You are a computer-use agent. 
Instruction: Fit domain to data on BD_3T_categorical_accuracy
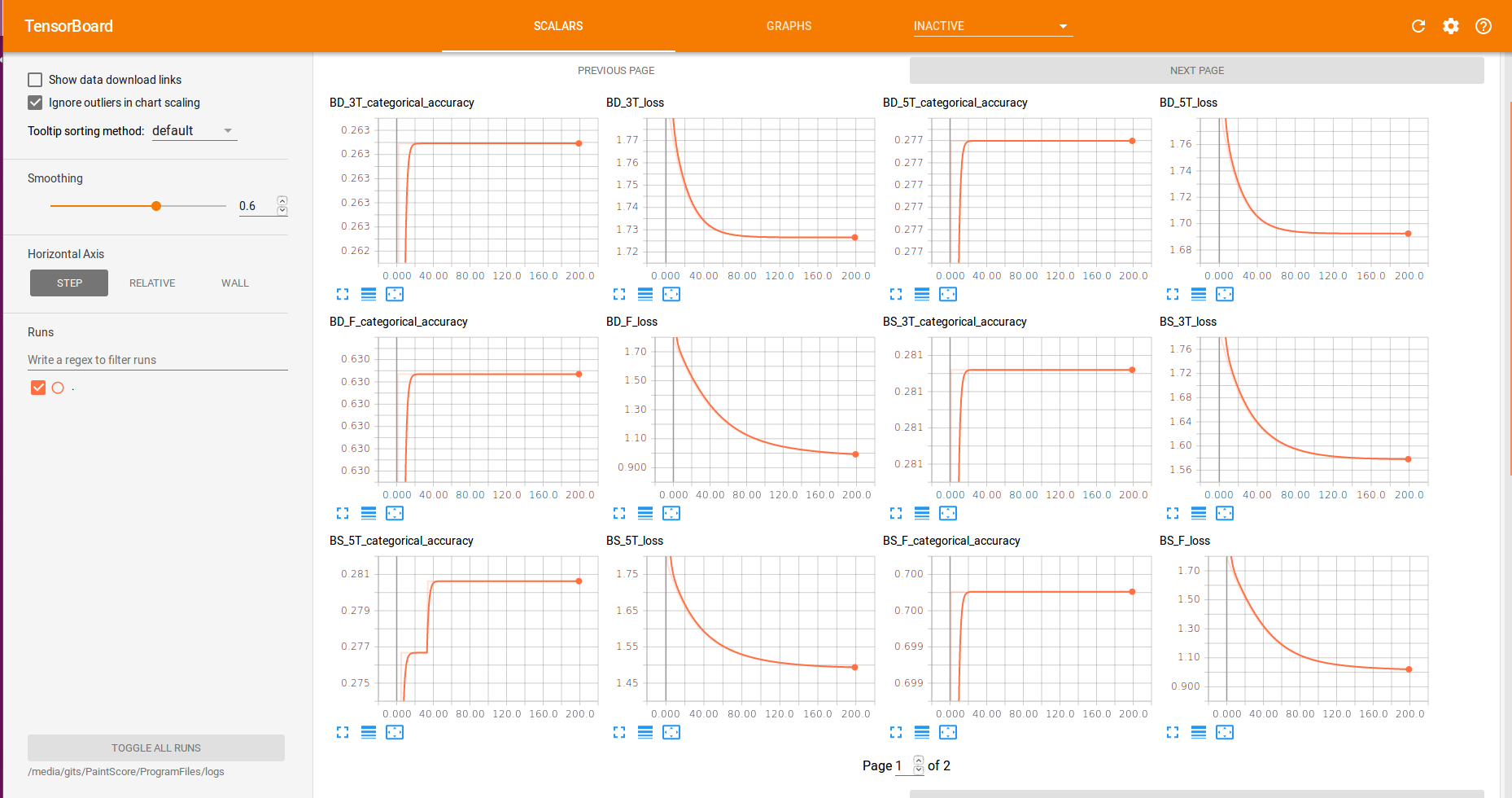coord(395,294)
